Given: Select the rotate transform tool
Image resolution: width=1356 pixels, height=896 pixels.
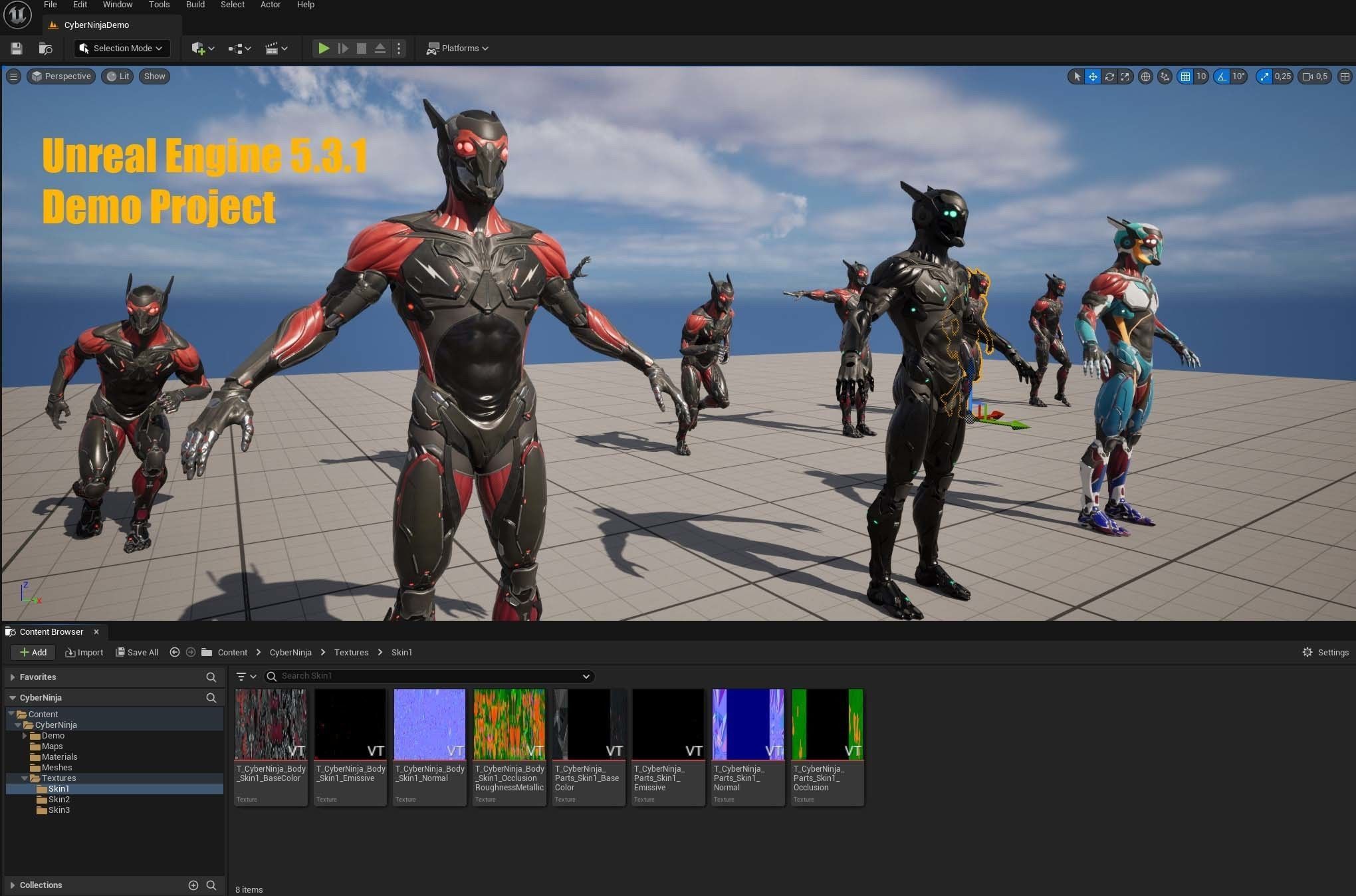Looking at the screenshot, I should pyautogui.click(x=1109, y=76).
